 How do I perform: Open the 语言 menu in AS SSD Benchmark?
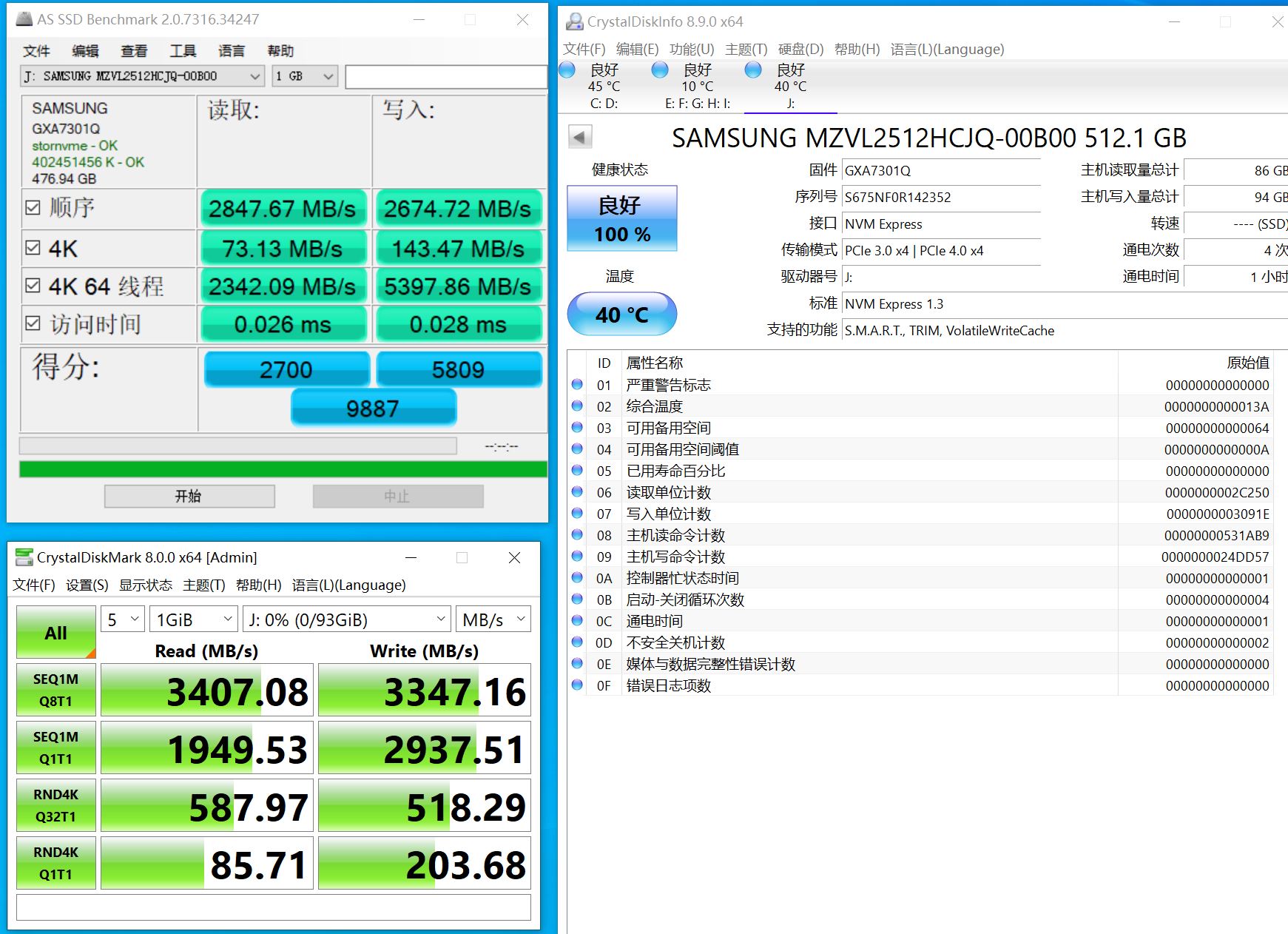coord(232,50)
